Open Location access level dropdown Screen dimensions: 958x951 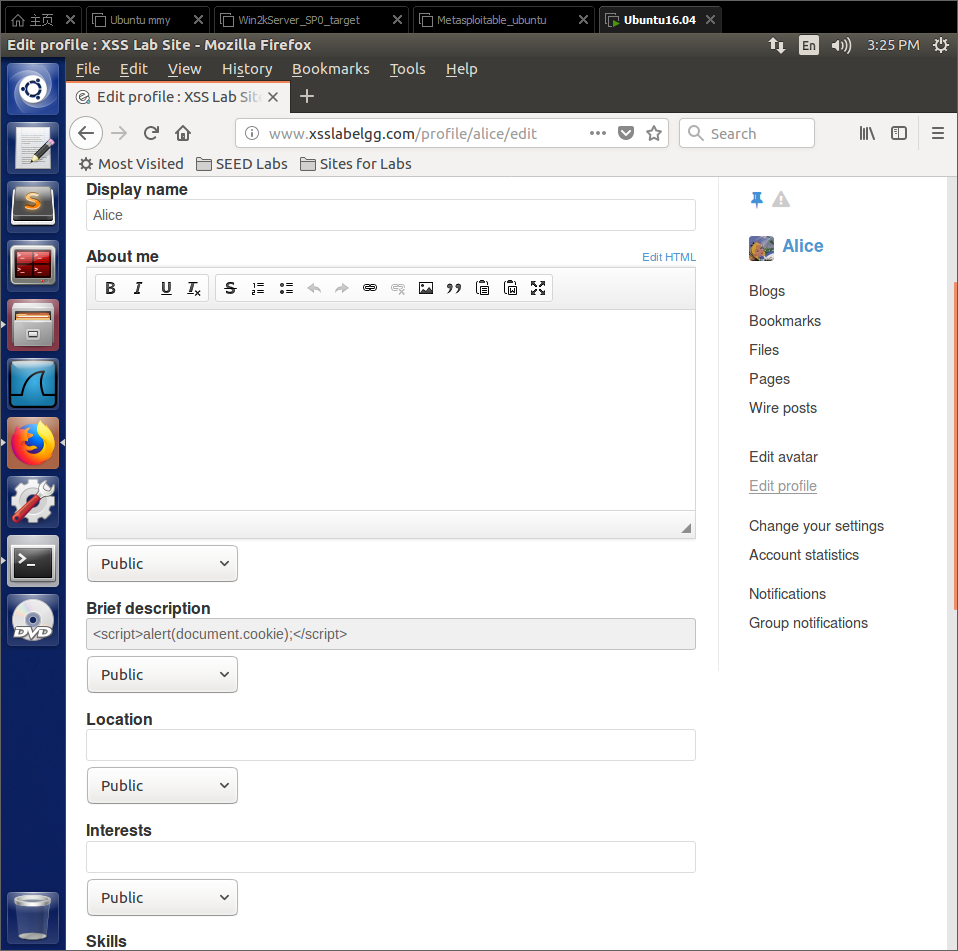pyautogui.click(x=163, y=786)
